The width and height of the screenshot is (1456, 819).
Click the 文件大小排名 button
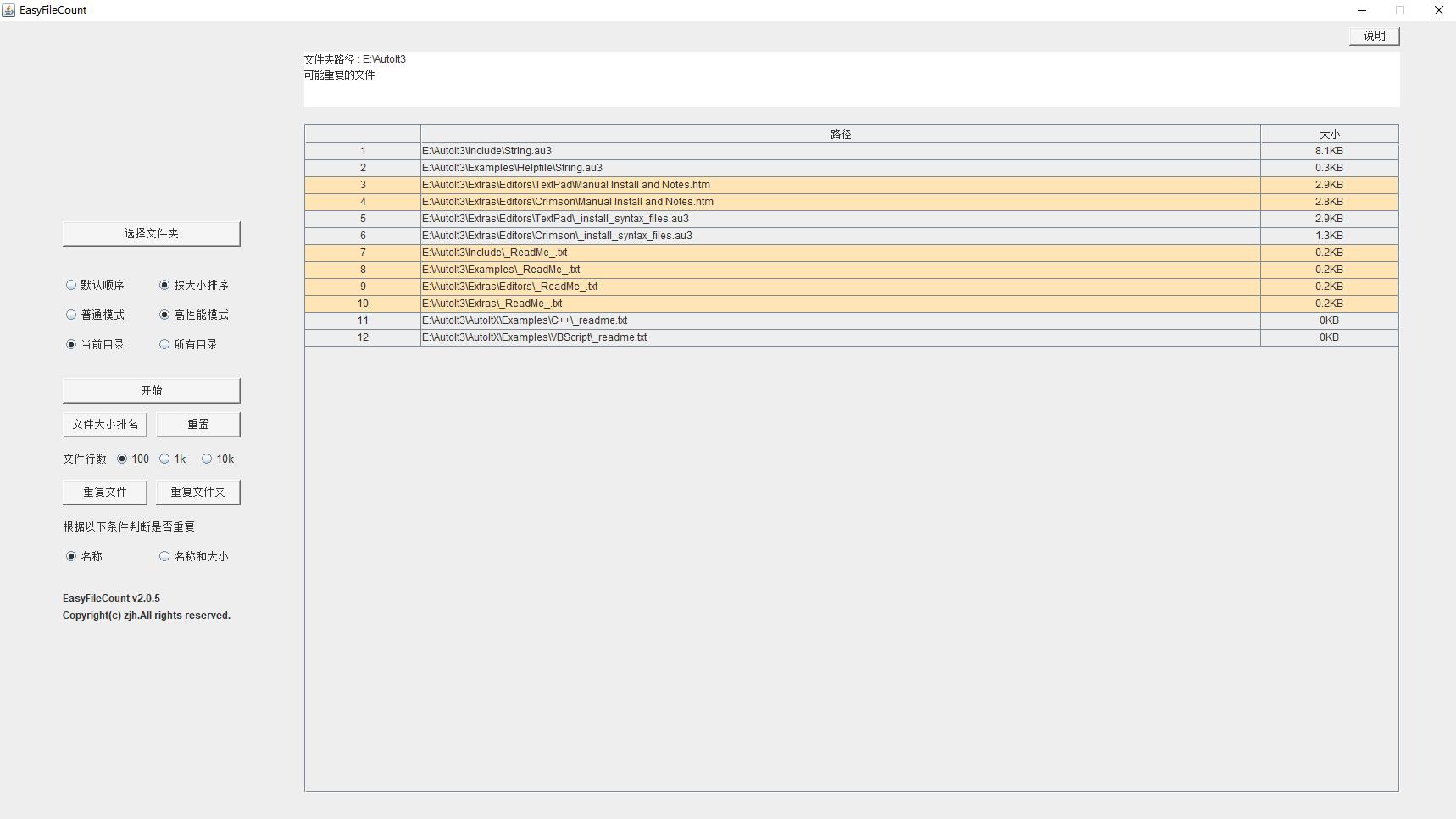pyautogui.click(x=105, y=425)
